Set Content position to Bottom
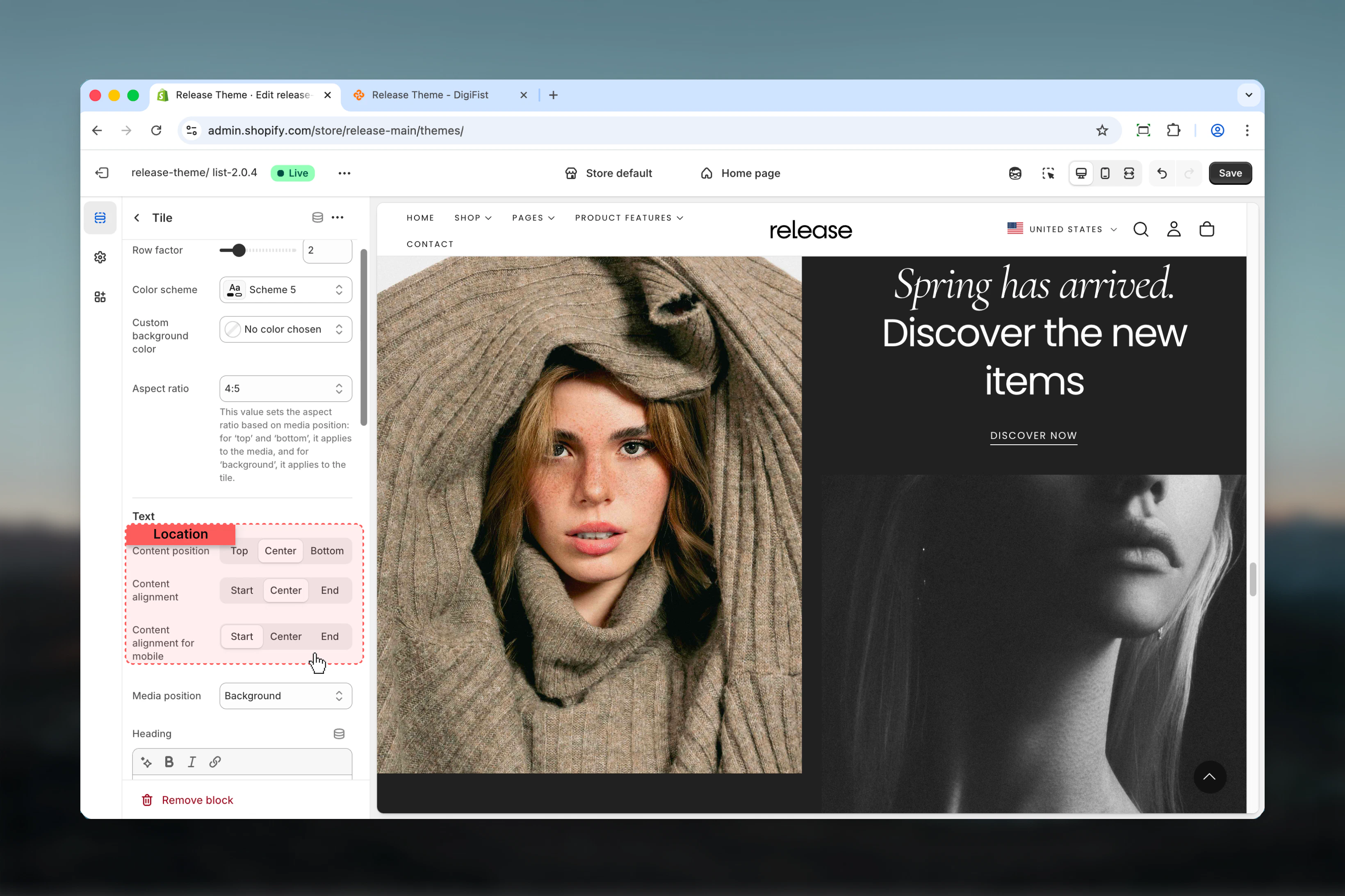1345x896 pixels. point(327,551)
